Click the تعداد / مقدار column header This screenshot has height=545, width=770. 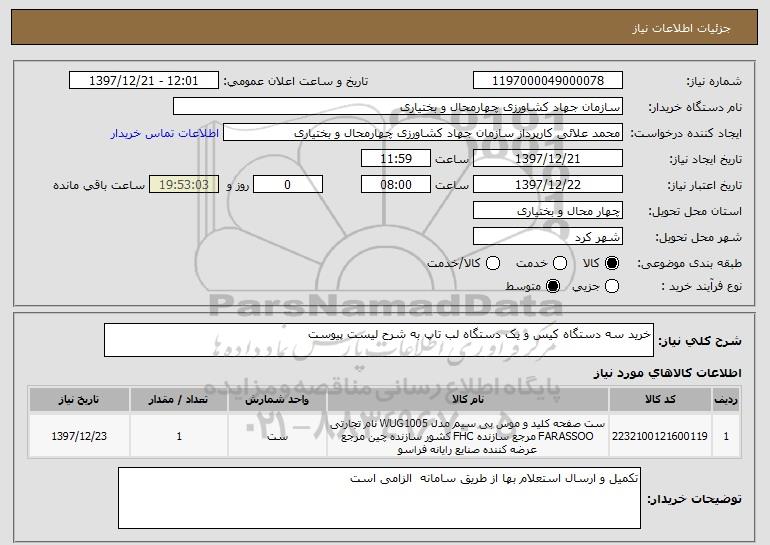point(179,400)
